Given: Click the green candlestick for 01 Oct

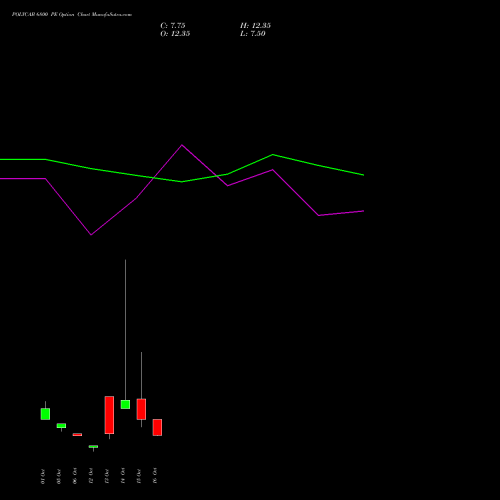Looking at the screenshot, I should click(x=45, y=414).
